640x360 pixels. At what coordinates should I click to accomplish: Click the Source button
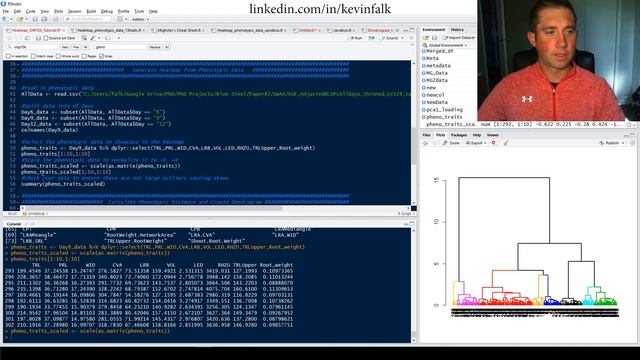(390, 38)
